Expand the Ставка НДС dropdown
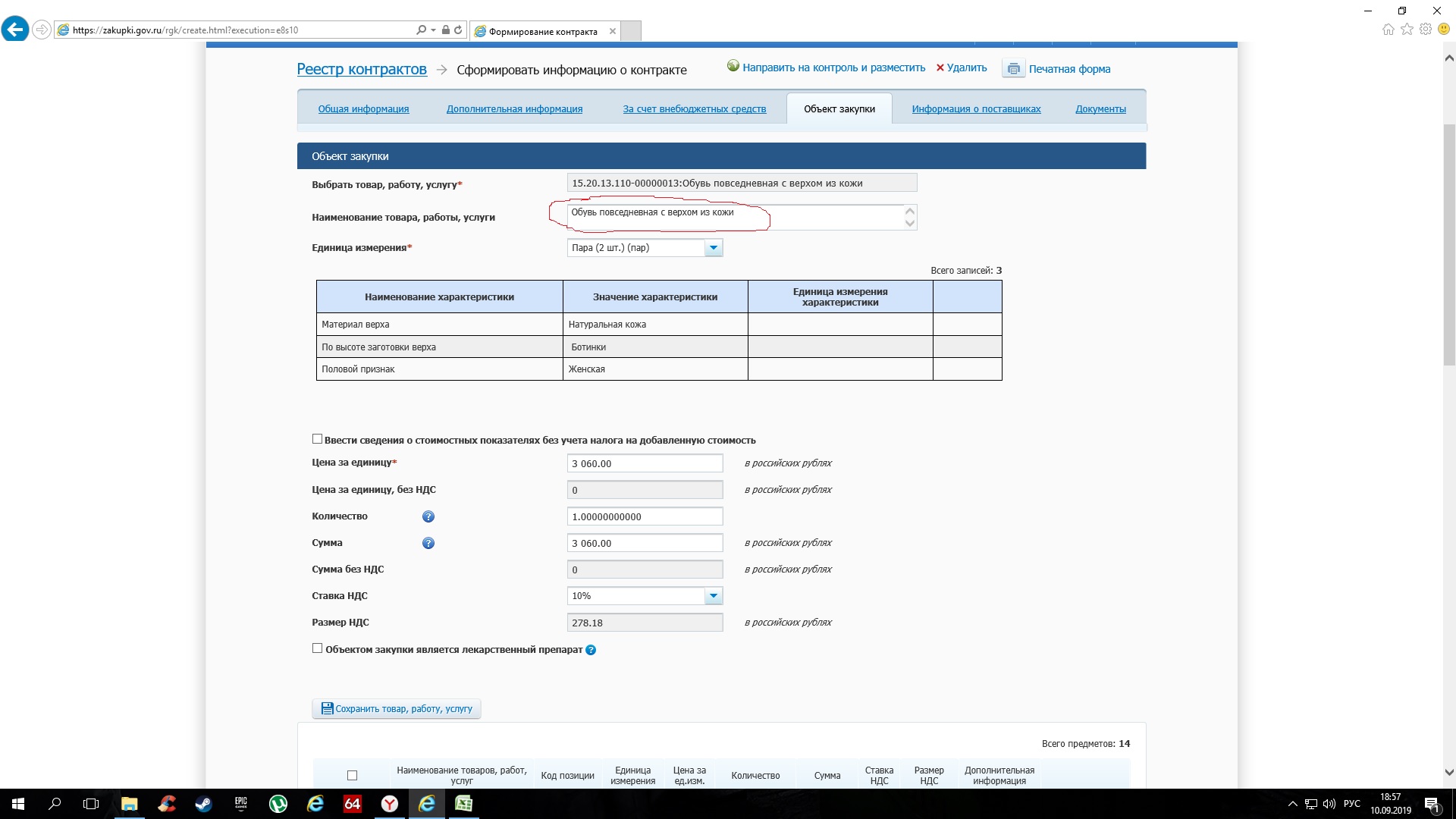 click(713, 596)
